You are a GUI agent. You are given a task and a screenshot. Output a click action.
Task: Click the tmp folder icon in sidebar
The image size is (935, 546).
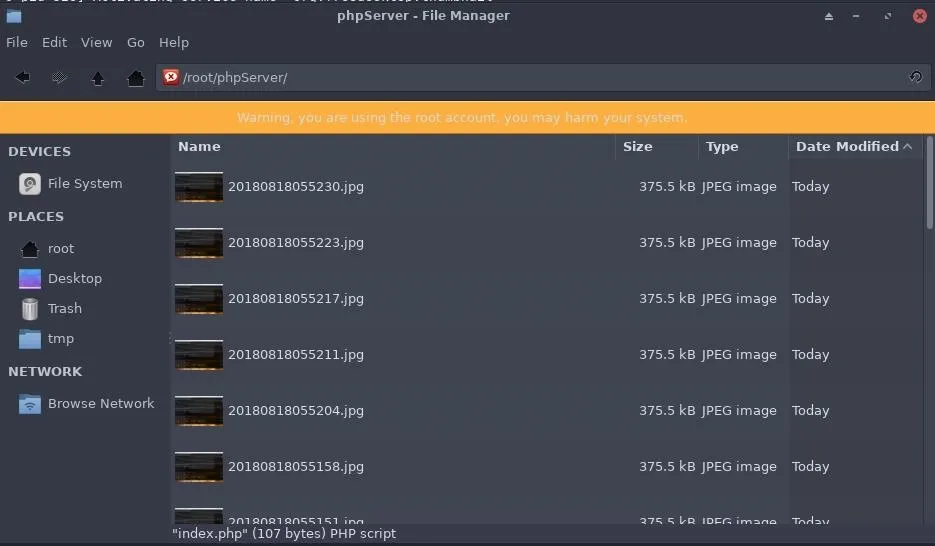tap(30, 339)
